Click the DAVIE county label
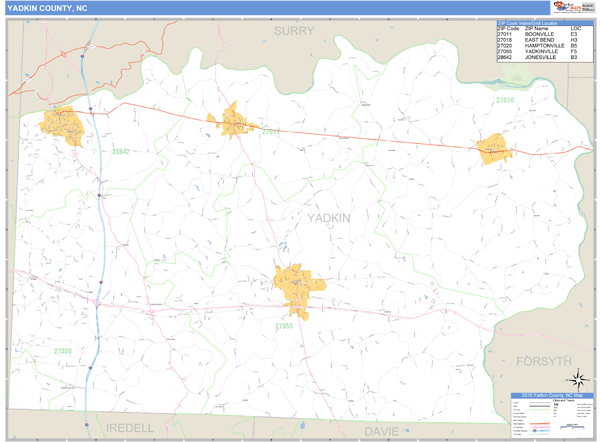600x442 pixels. pyautogui.click(x=380, y=430)
